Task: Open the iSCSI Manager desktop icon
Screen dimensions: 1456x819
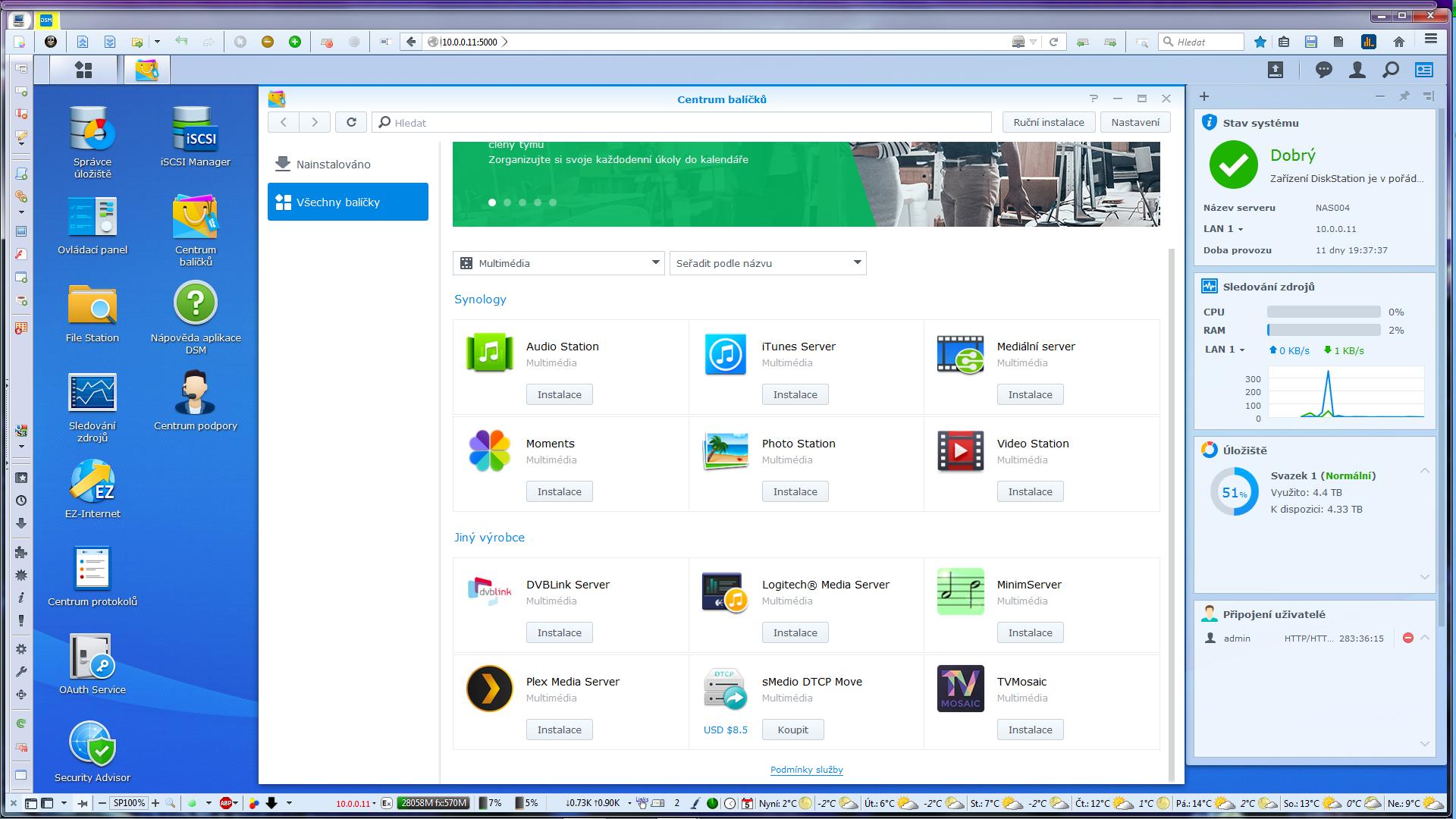Action: click(x=195, y=128)
